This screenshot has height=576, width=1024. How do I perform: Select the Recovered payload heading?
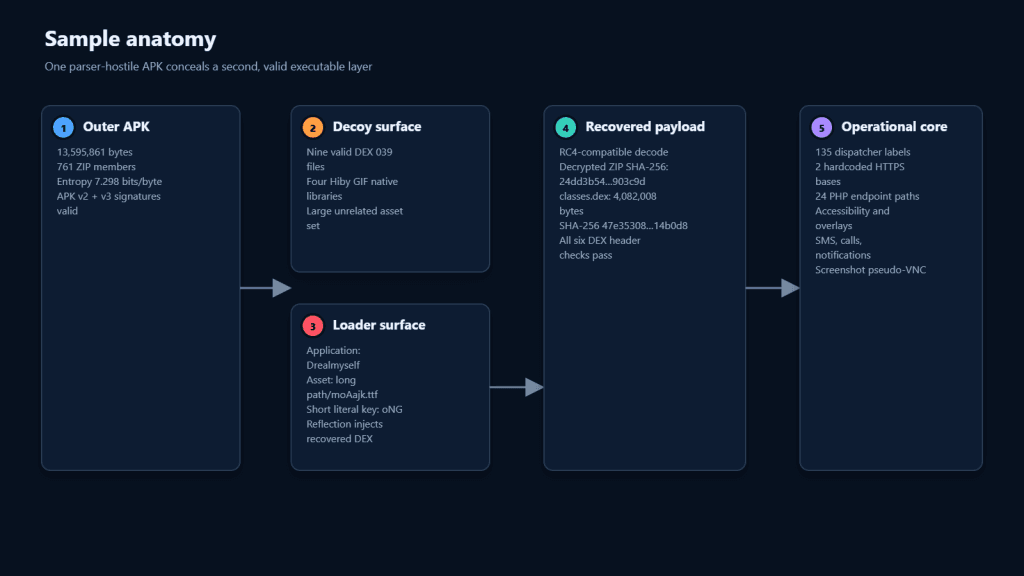point(645,127)
